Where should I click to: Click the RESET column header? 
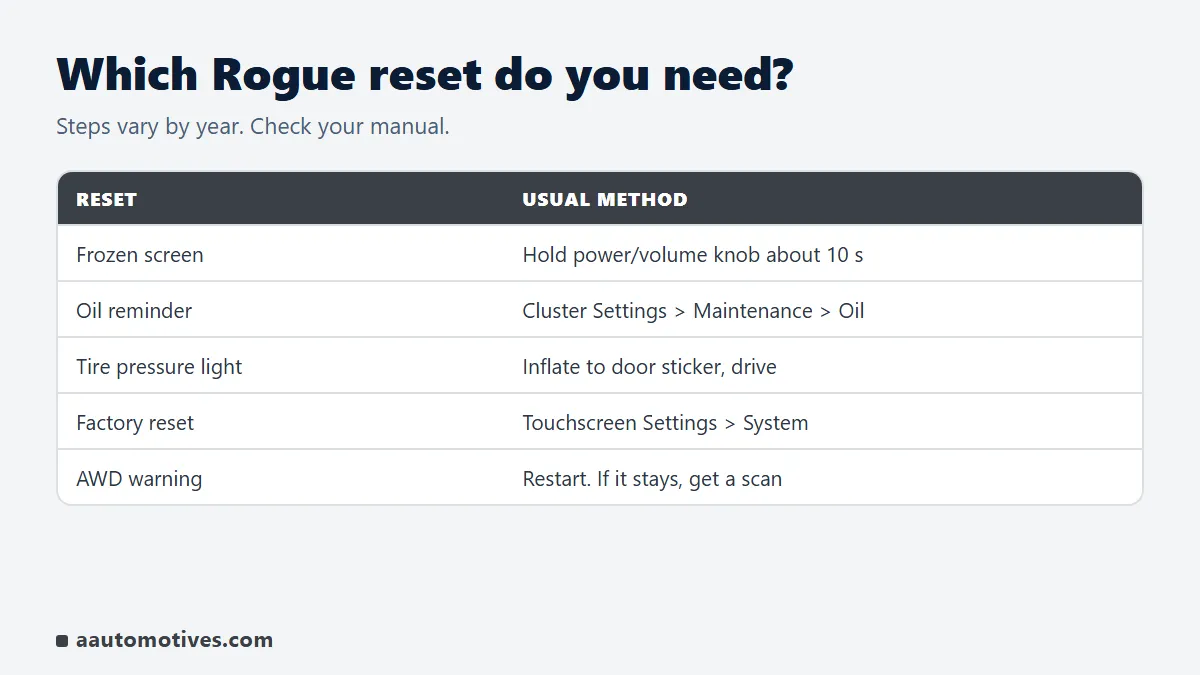[x=106, y=199]
